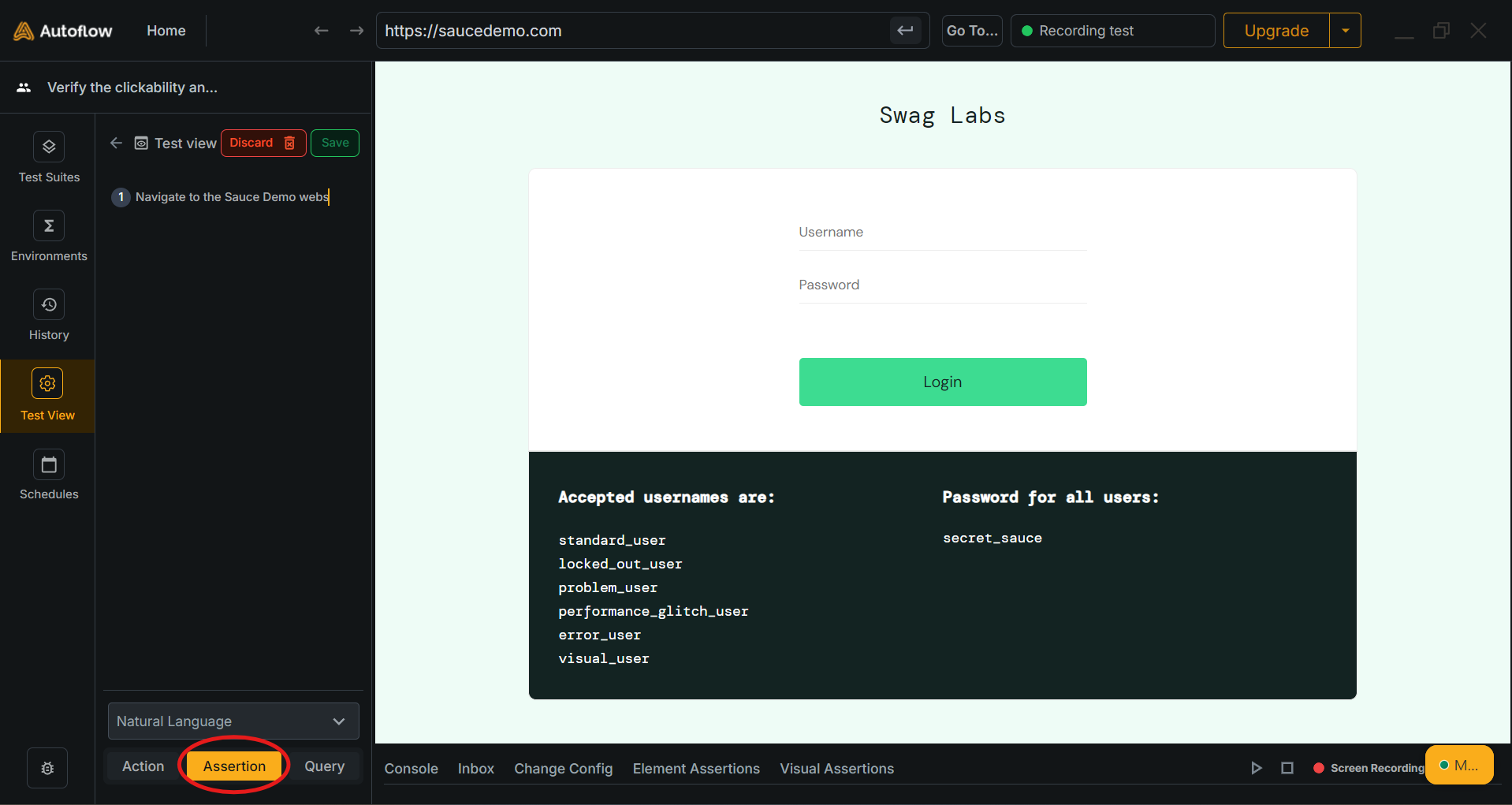Select the Test View sidebar icon

(x=47, y=383)
